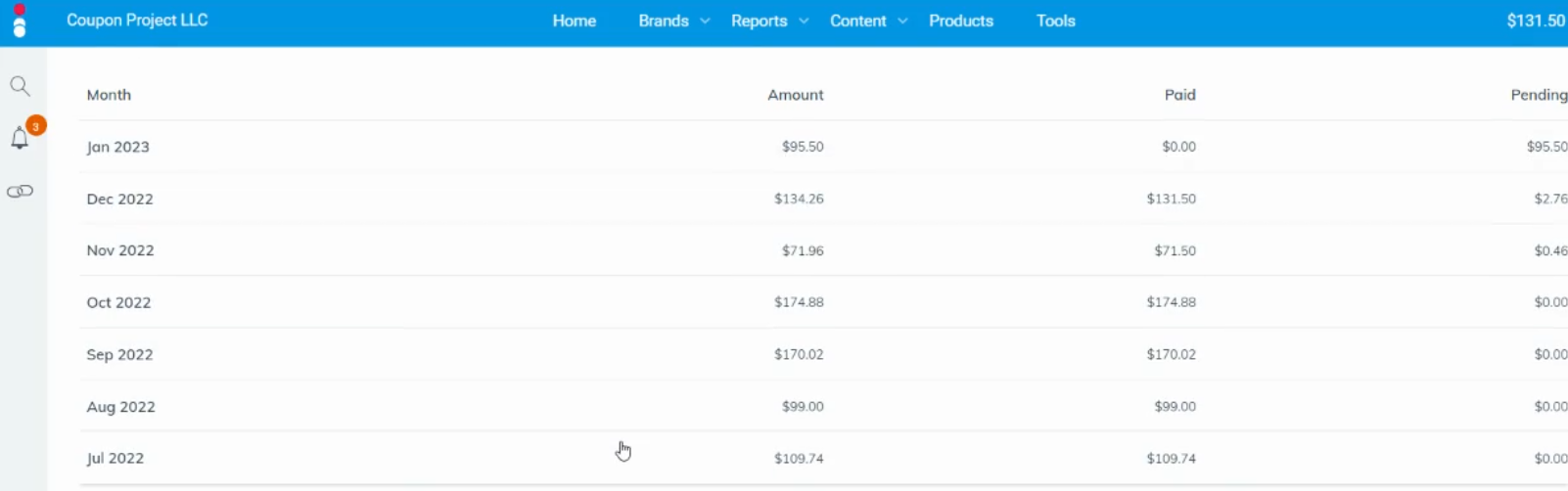Select the Dec 2022 month row
1568x491 pixels.
(x=823, y=199)
